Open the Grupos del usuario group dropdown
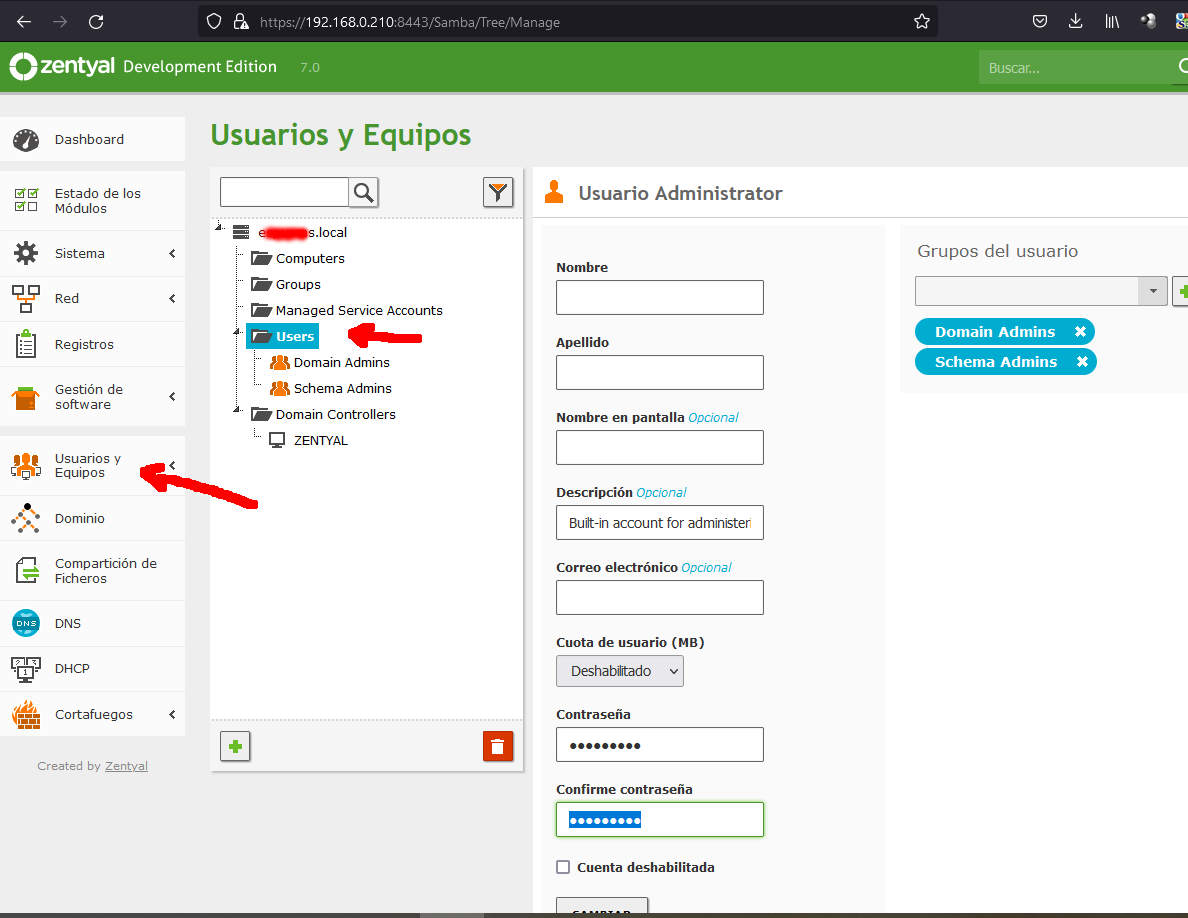1188x918 pixels. coord(1041,291)
